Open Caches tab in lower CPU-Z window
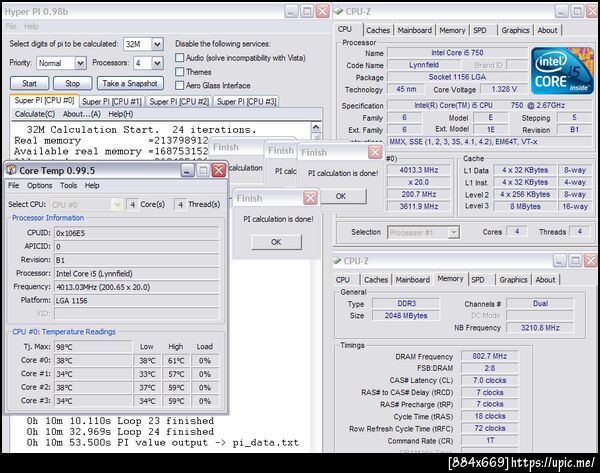 [376, 280]
